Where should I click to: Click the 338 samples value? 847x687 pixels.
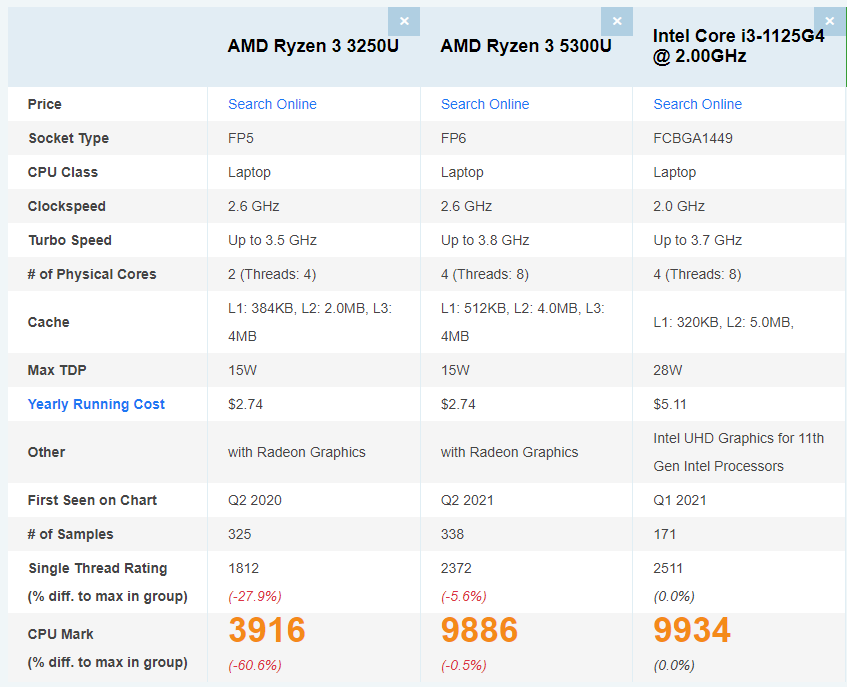coord(452,534)
